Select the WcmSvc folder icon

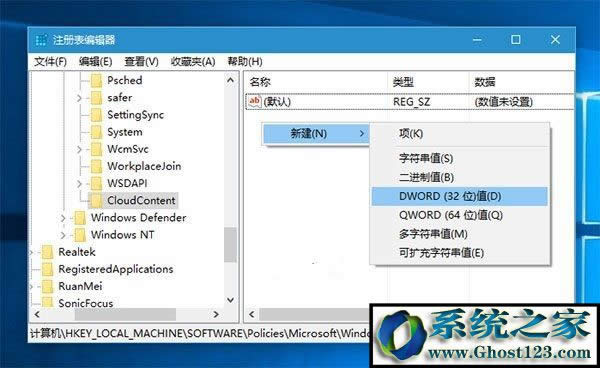coord(96,149)
